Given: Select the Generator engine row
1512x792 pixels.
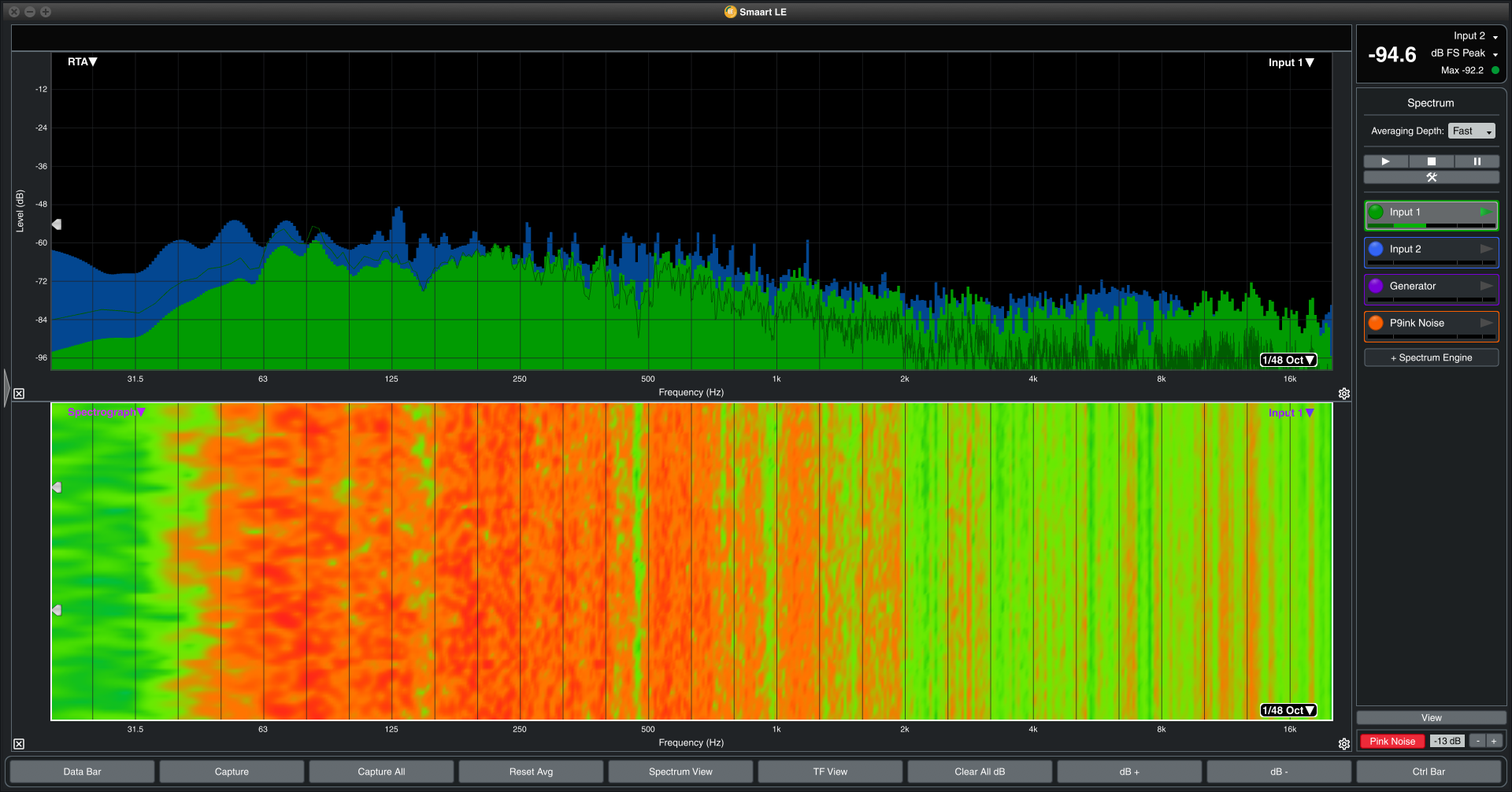Looking at the screenshot, I should tap(1432, 289).
